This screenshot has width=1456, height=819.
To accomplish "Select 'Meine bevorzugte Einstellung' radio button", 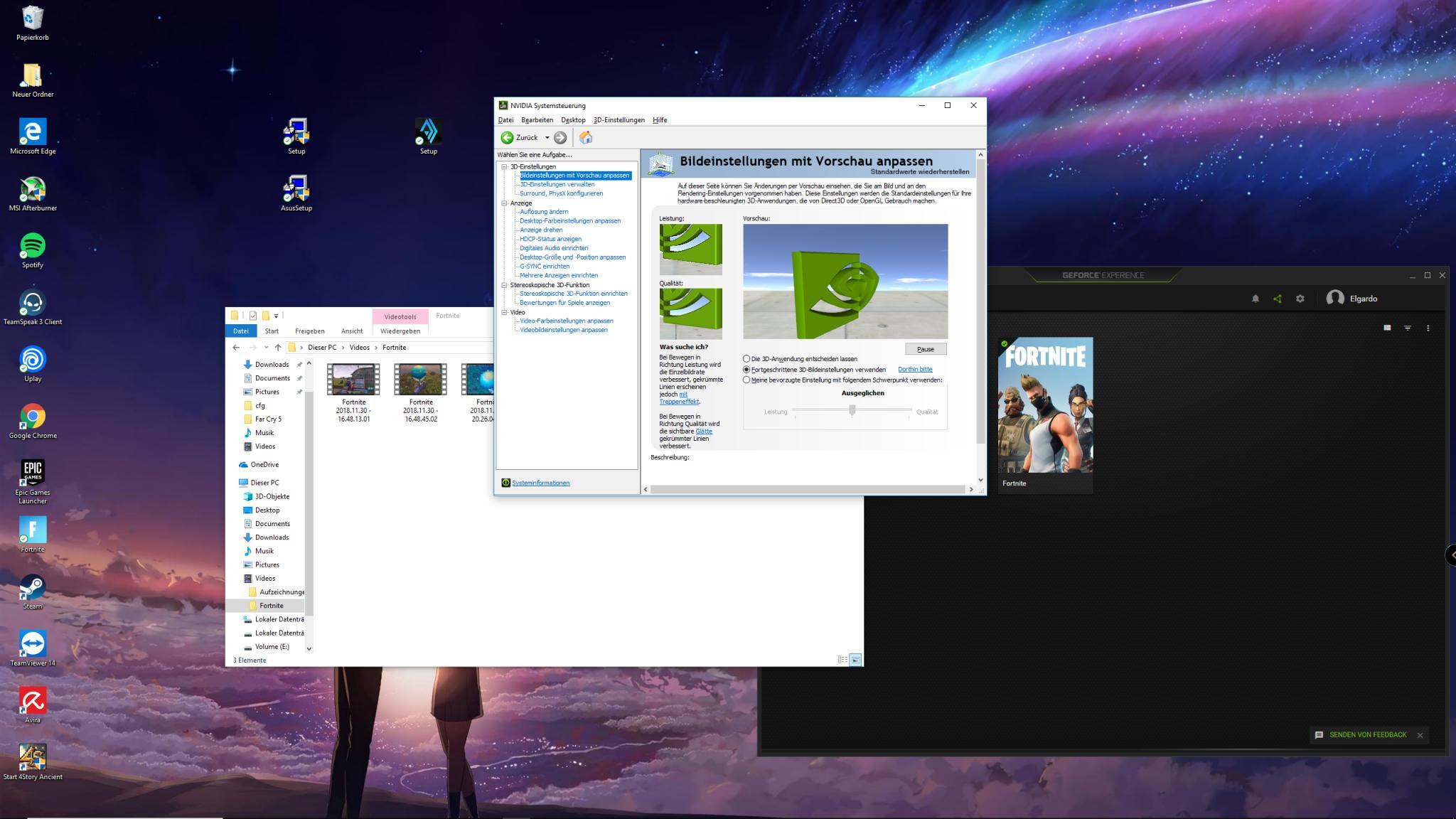I will [746, 380].
